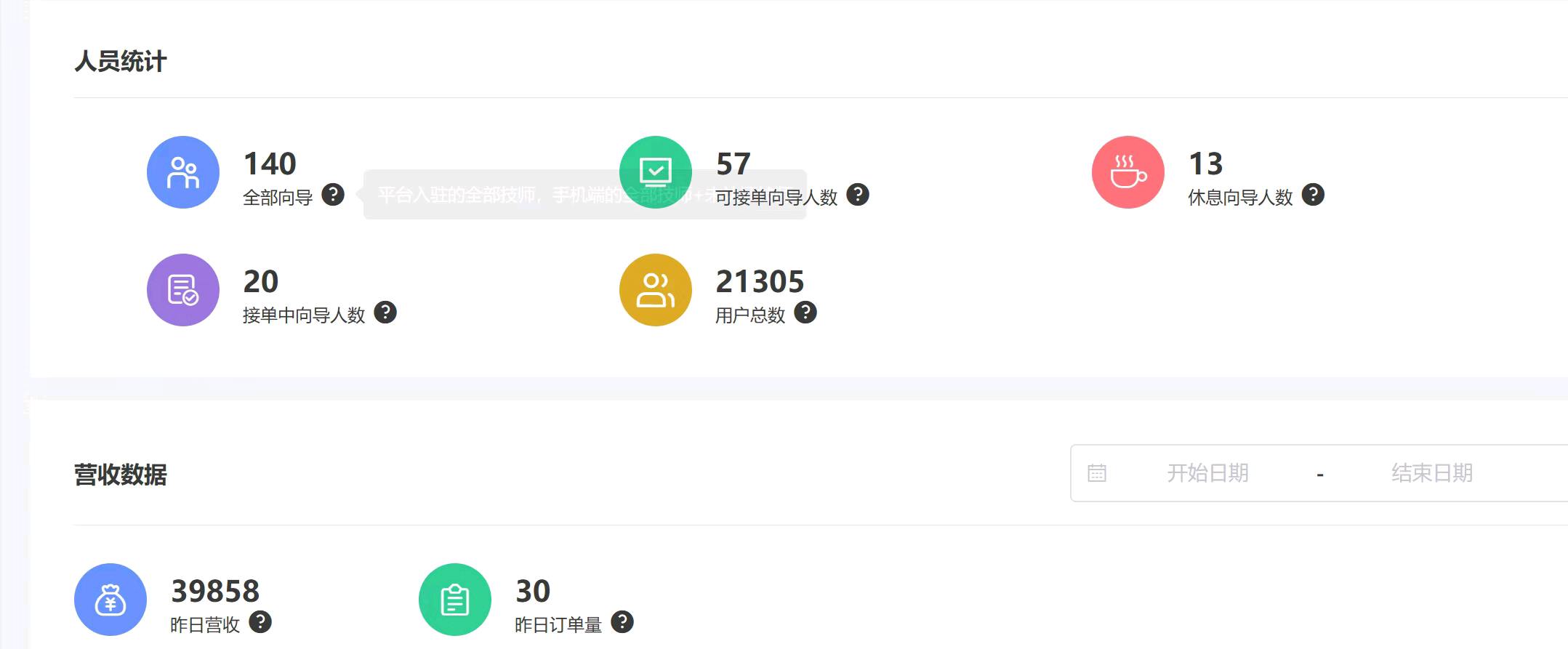Viewport: 1568px width, 649px height.
Task: Click the question mark beside 接单中向导人数
Action: [385, 313]
